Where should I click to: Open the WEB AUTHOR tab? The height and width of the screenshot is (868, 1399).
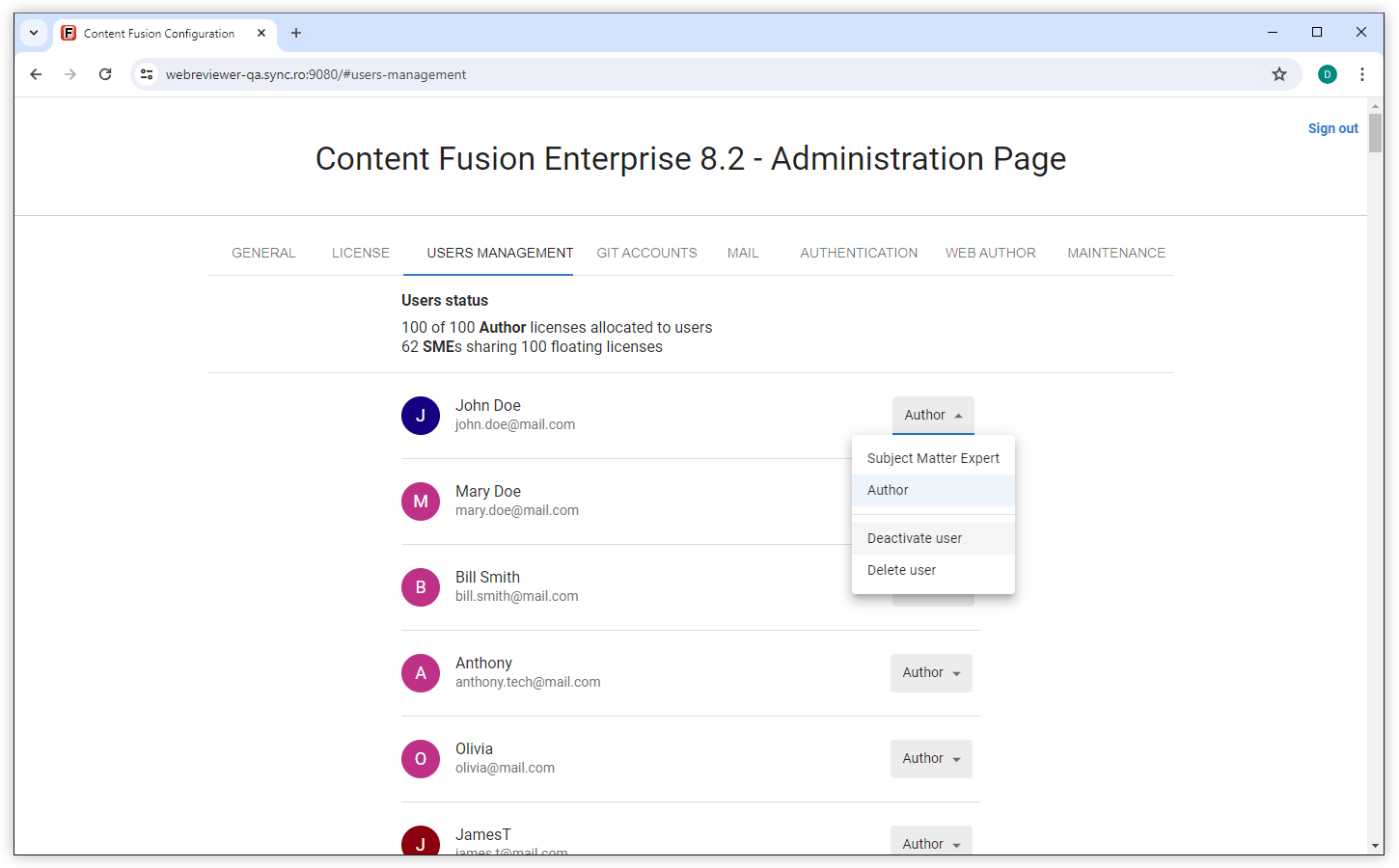[991, 253]
